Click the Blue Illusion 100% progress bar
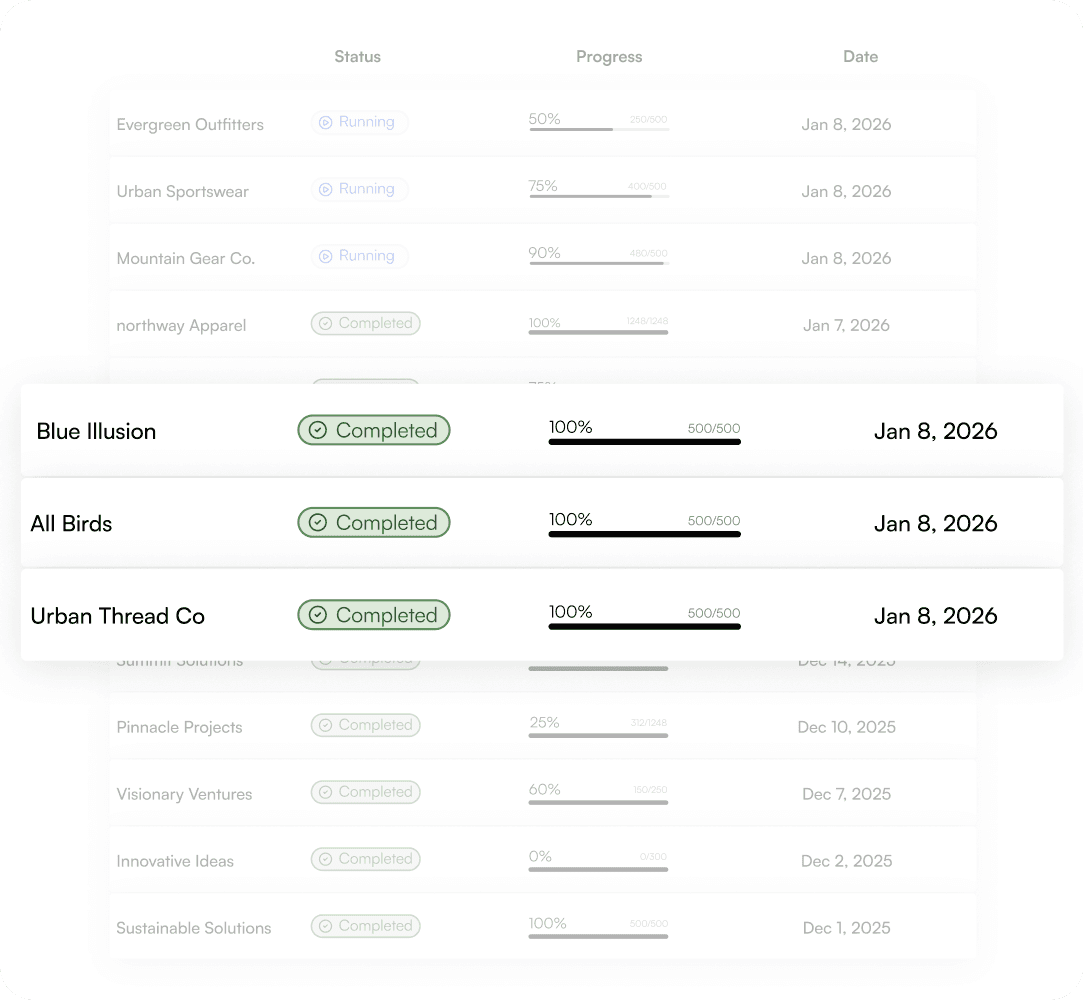Image resolution: width=1084 pixels, height=1000 pixels. click(x=644, y=442)
